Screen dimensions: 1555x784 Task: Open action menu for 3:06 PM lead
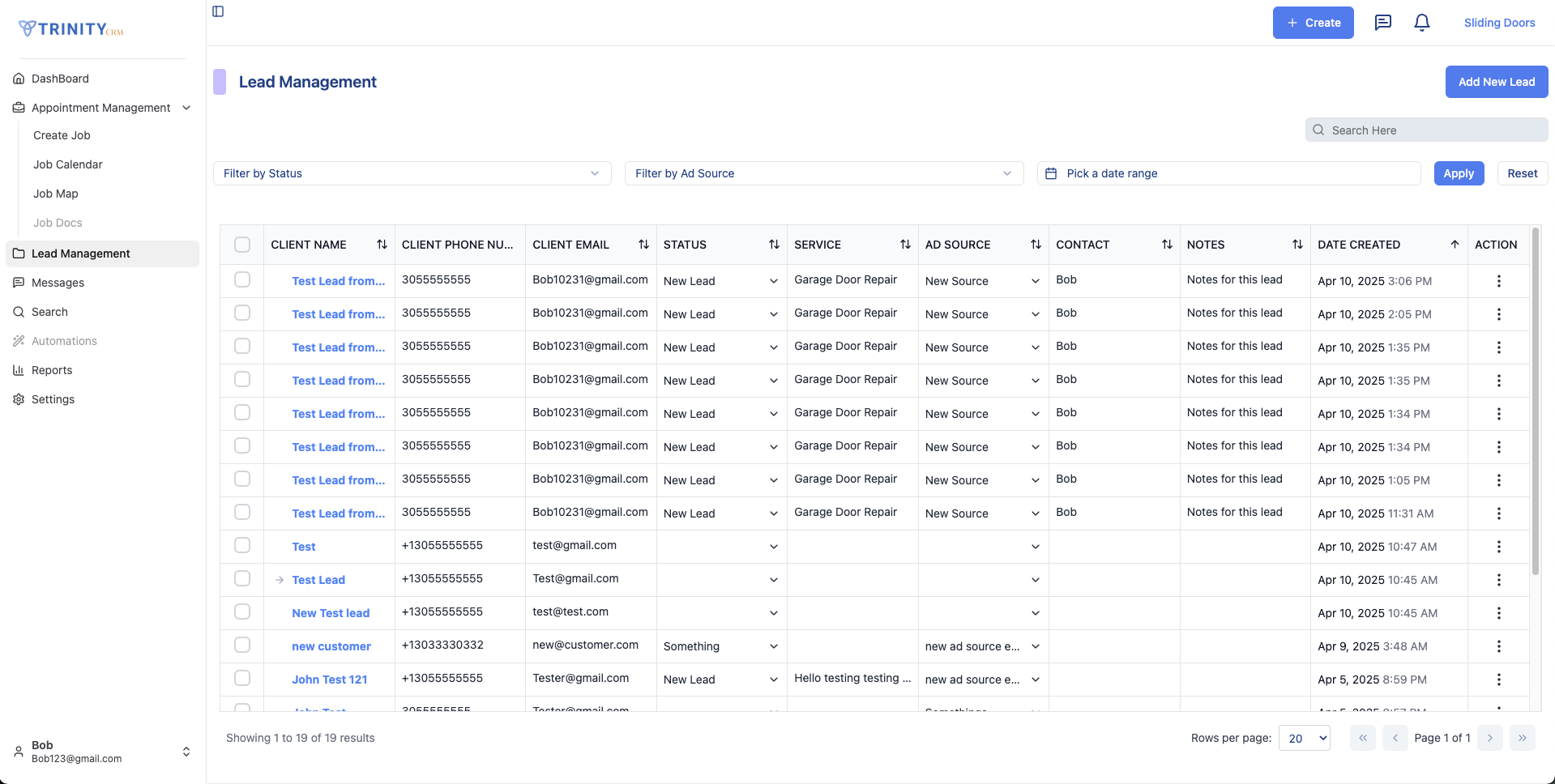click(1498, 281)
